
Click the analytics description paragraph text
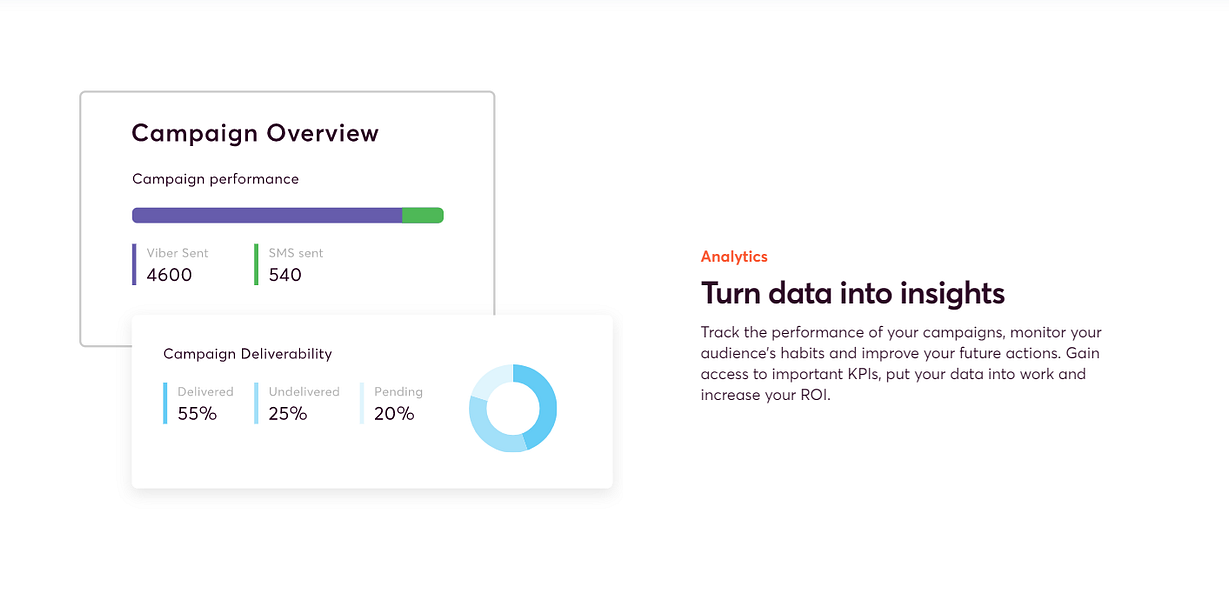click(x=900, y=363)
